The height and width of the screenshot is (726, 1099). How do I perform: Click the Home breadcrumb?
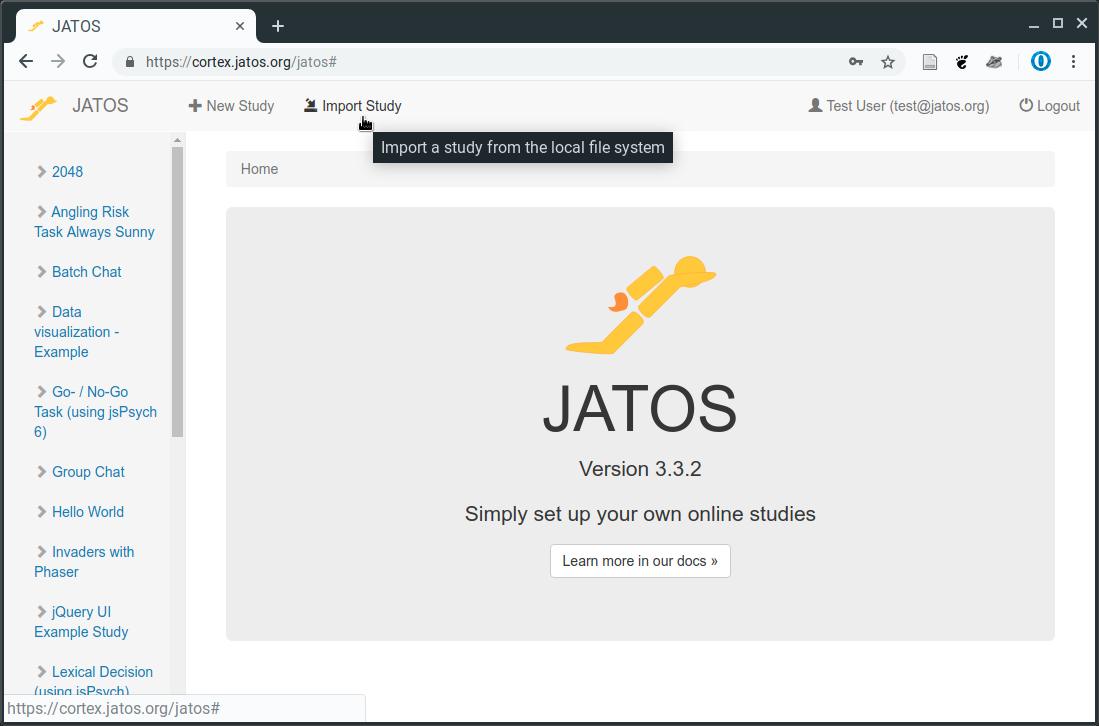click(x=259, y=169)
